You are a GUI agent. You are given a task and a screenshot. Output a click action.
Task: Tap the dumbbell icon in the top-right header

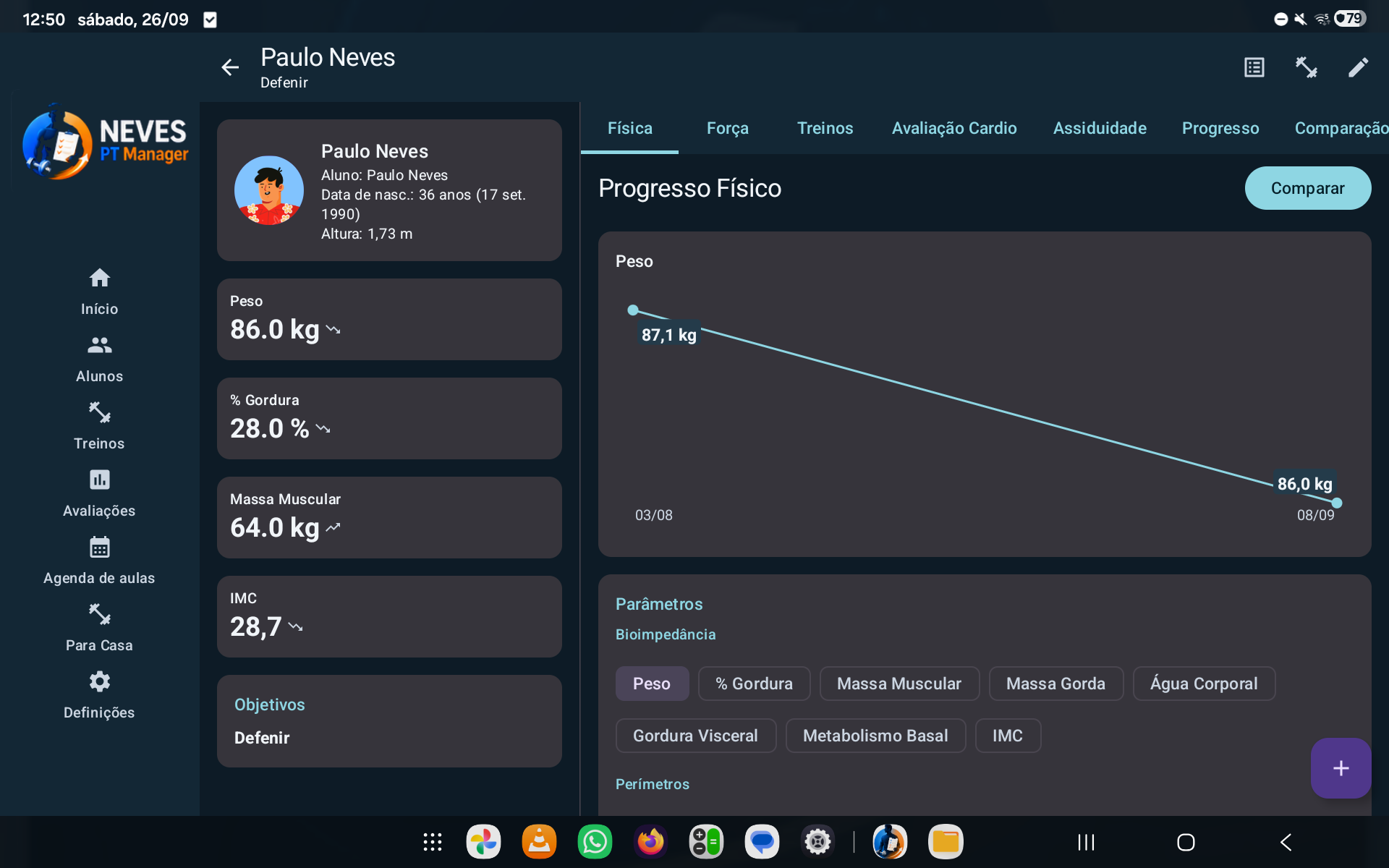point(1307,67)
